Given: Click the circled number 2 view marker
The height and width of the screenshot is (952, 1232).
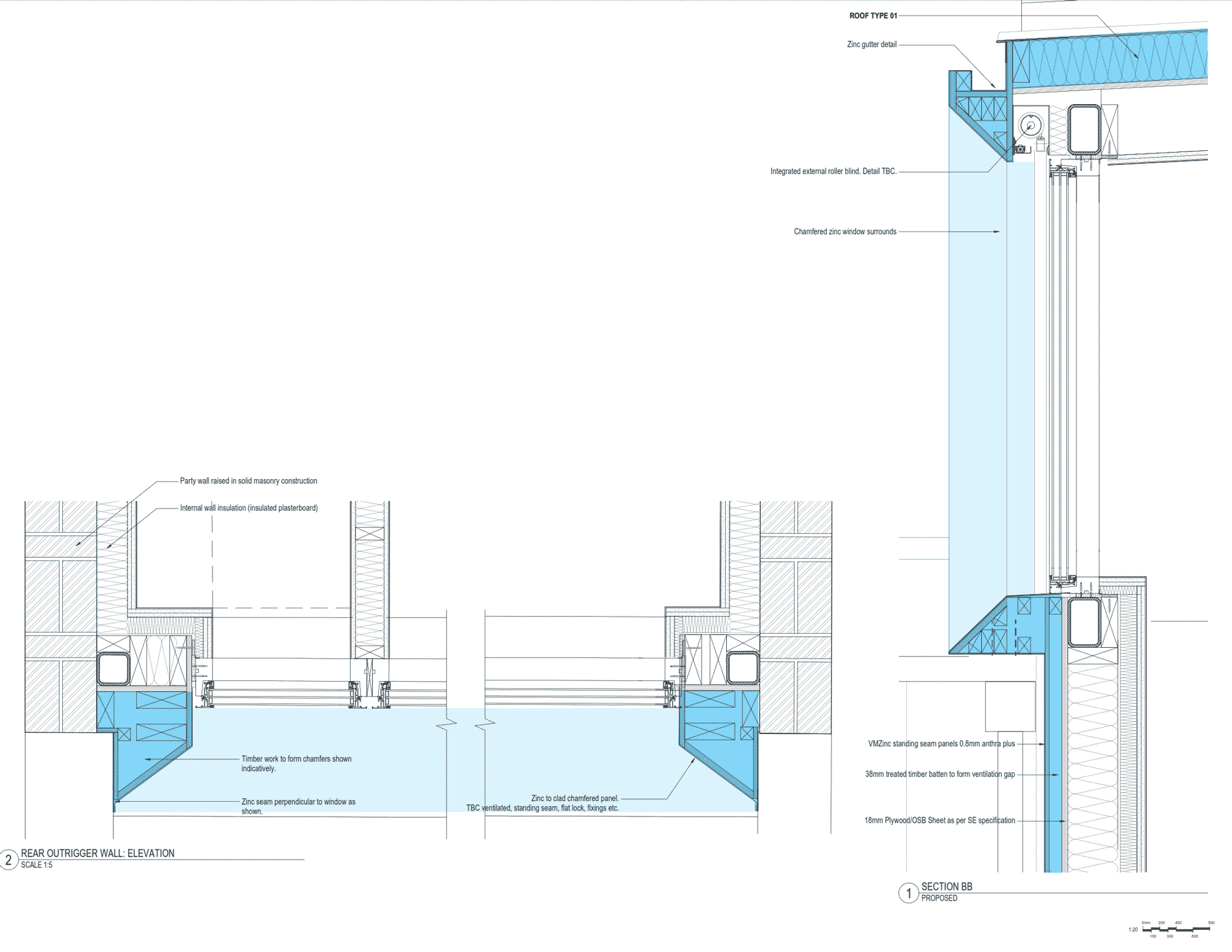Looking at the screenshot, I should tap(9, 860).
